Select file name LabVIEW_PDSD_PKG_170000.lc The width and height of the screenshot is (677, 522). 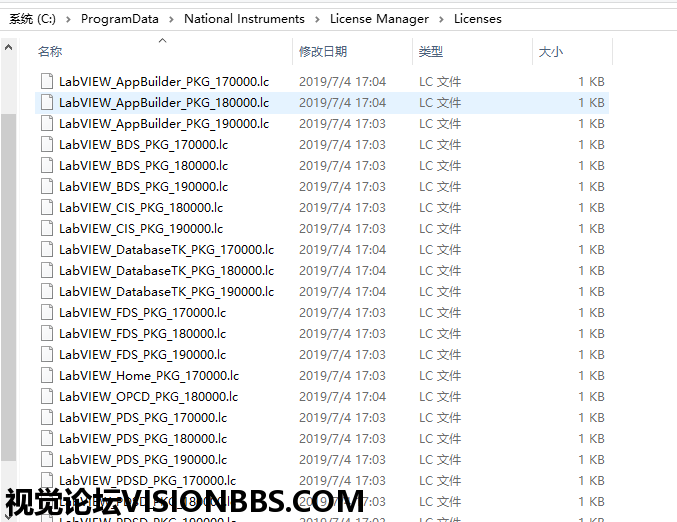[x=148, y=481]
